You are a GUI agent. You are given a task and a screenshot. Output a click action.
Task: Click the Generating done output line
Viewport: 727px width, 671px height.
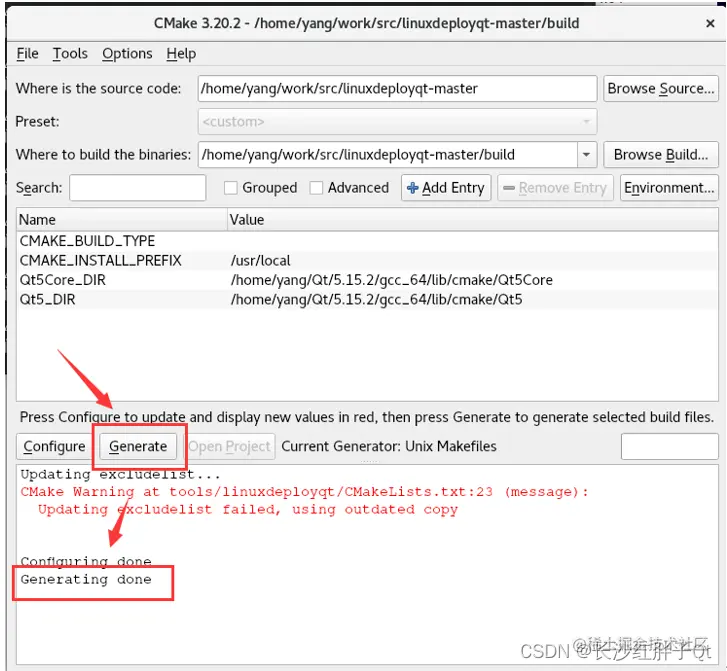pyautogui.click(x=86, y=580)
